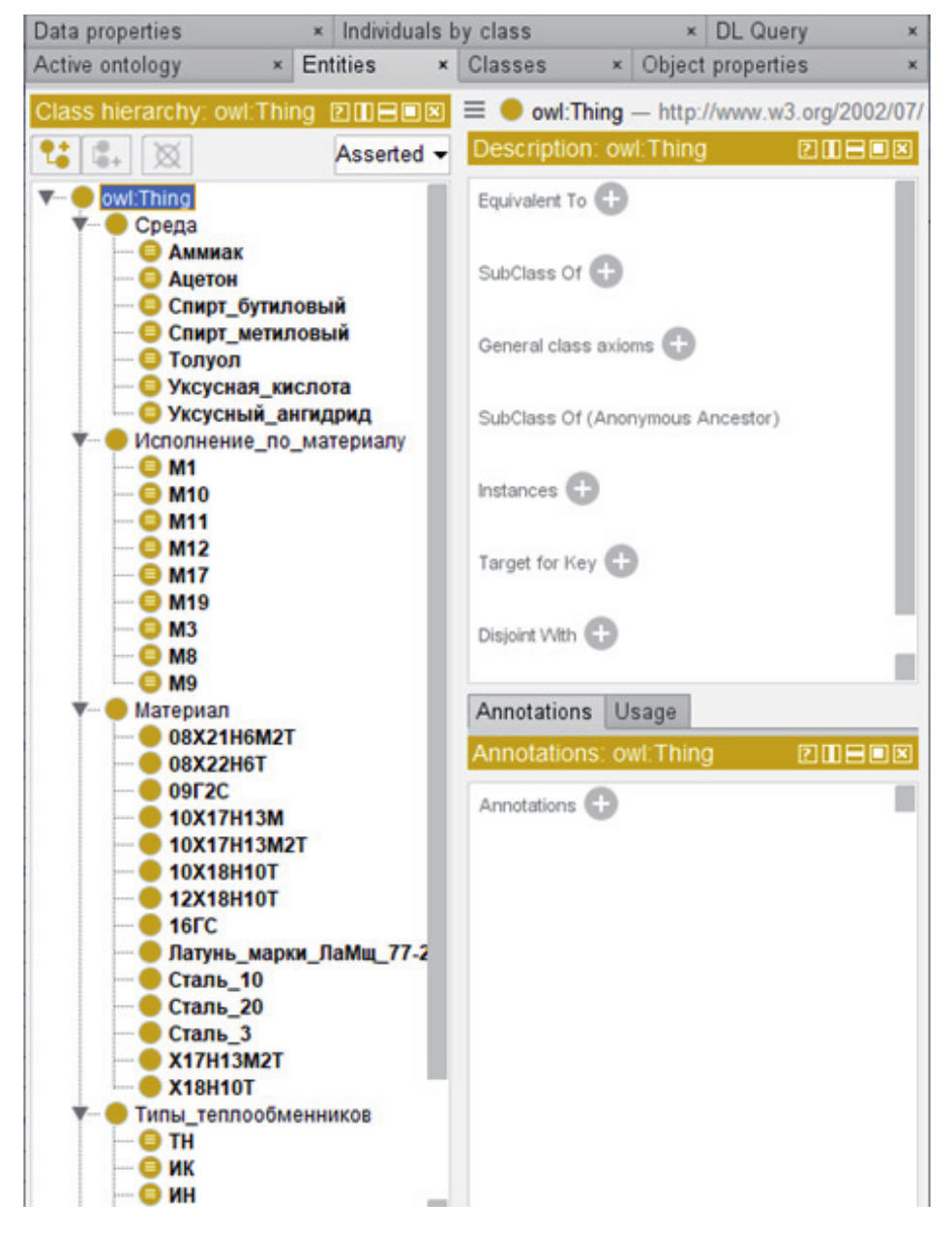Add a General class axiom via plus
The width and height of the screenshot is (952, 1233).
[x=678, y=344]
